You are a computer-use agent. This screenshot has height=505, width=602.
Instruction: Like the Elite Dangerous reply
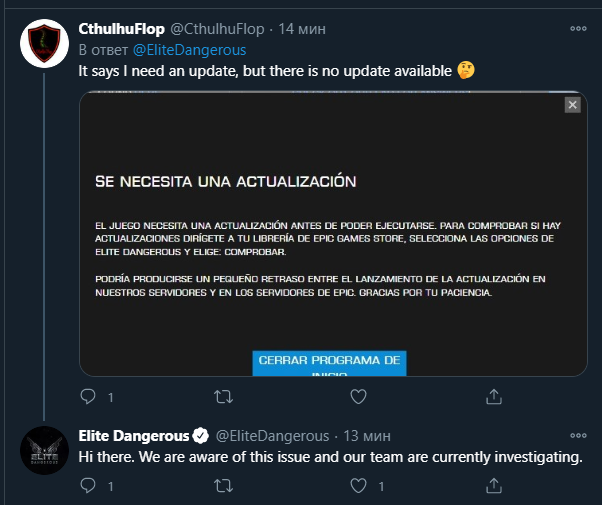pyautogui.click(x=359, y=486)
